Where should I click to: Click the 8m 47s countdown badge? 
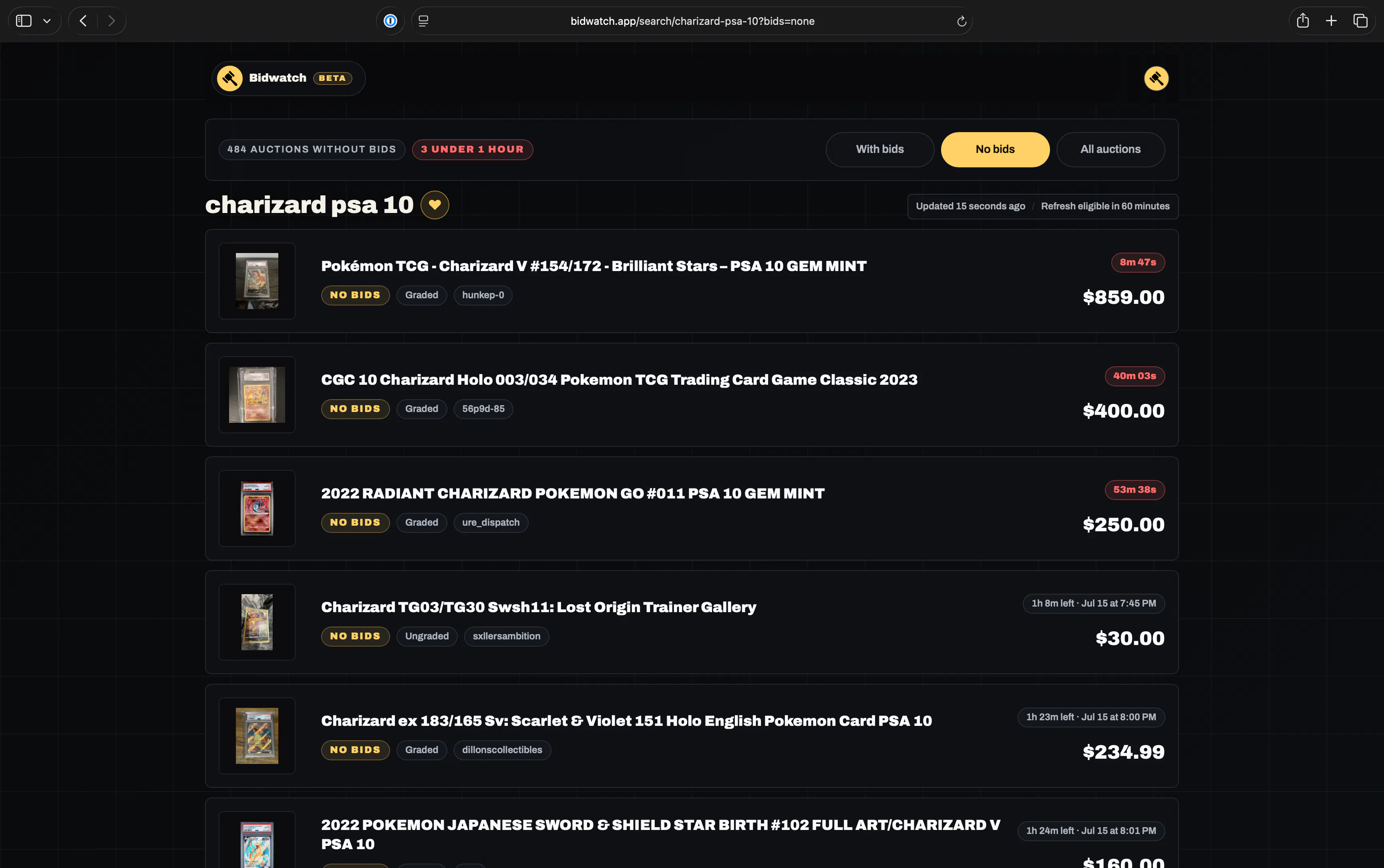click(1138, 262)
